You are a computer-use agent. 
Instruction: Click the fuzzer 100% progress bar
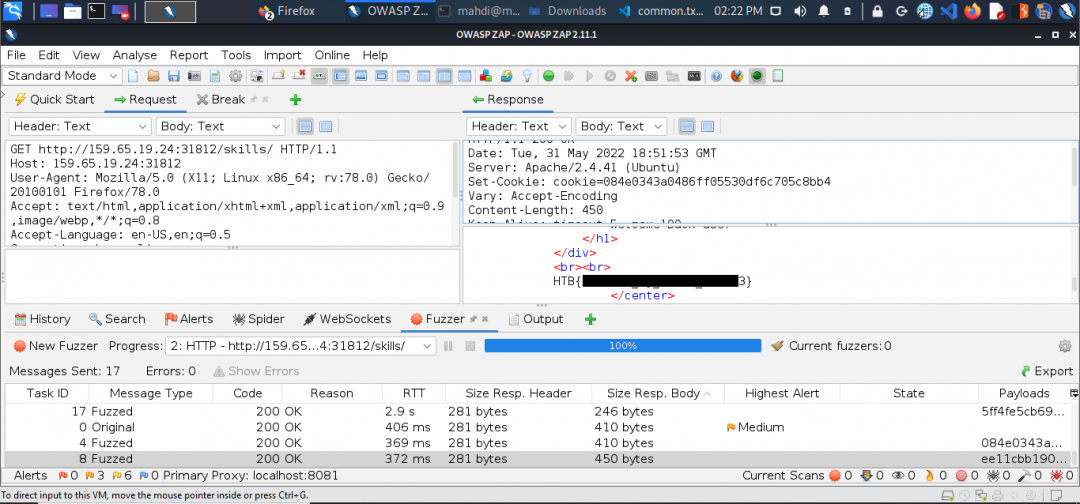(x=623, y=346)
